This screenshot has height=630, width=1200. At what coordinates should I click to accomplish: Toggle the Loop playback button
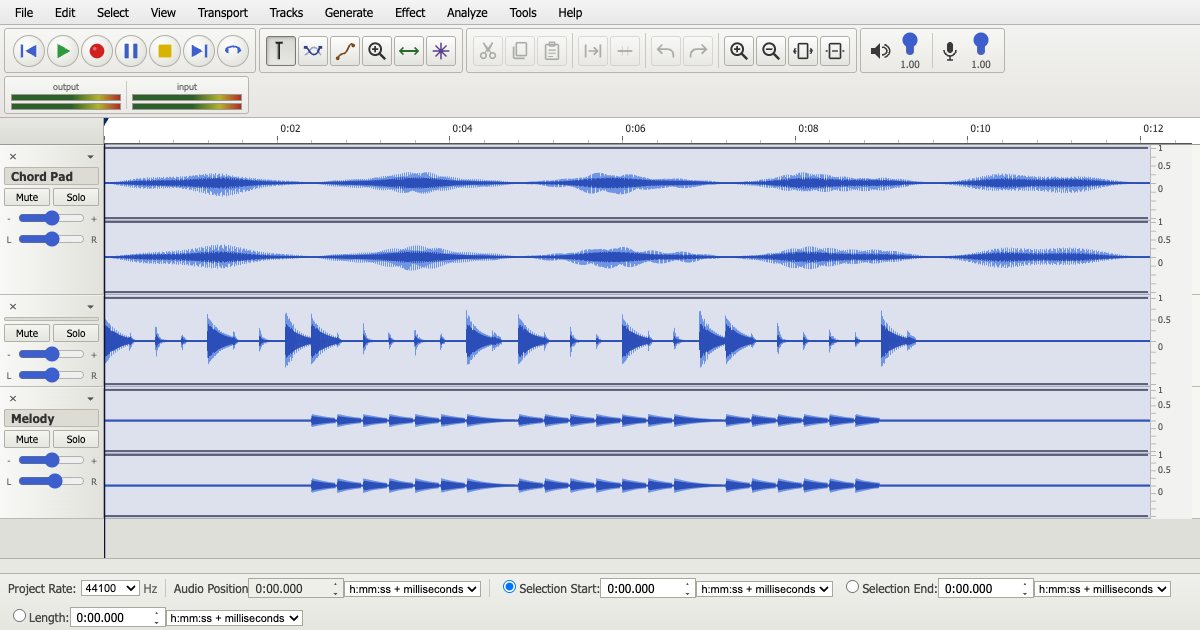233,50
